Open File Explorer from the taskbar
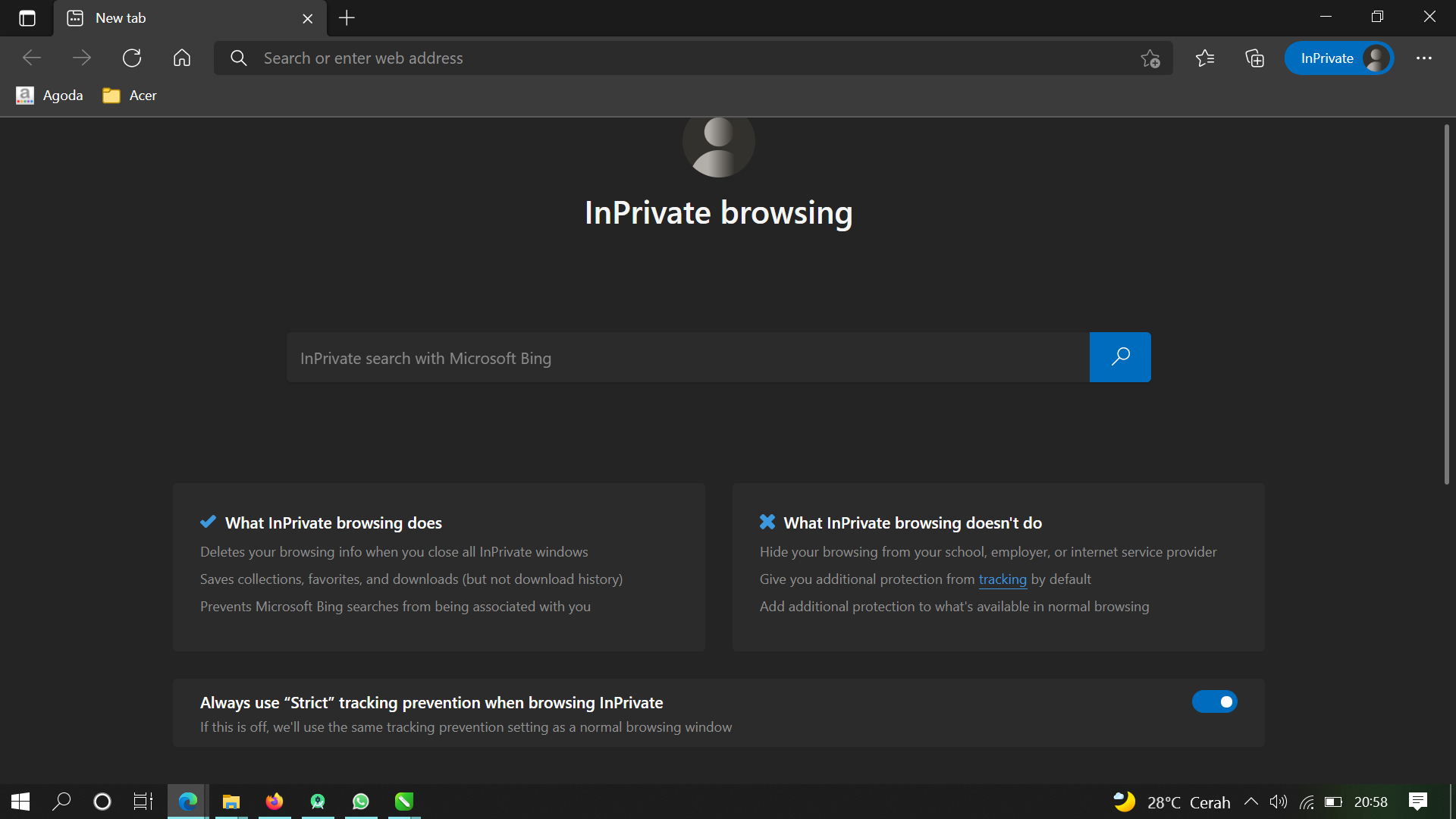This screenshot has width=1456, height=819. click(231, 802)
